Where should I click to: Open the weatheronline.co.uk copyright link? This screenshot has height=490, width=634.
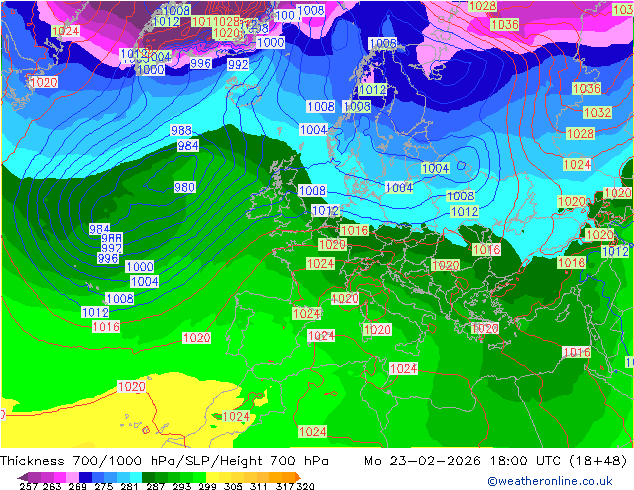(550, 481)
